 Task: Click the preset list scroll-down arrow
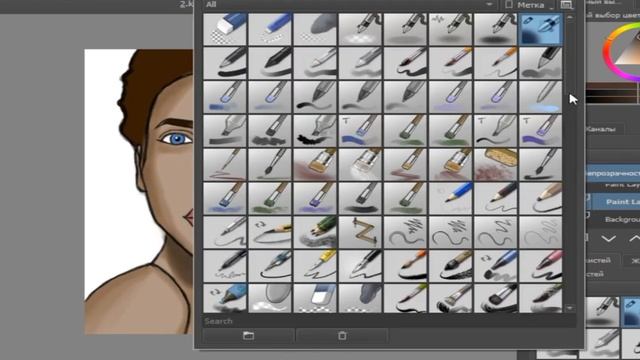[570, 308]
